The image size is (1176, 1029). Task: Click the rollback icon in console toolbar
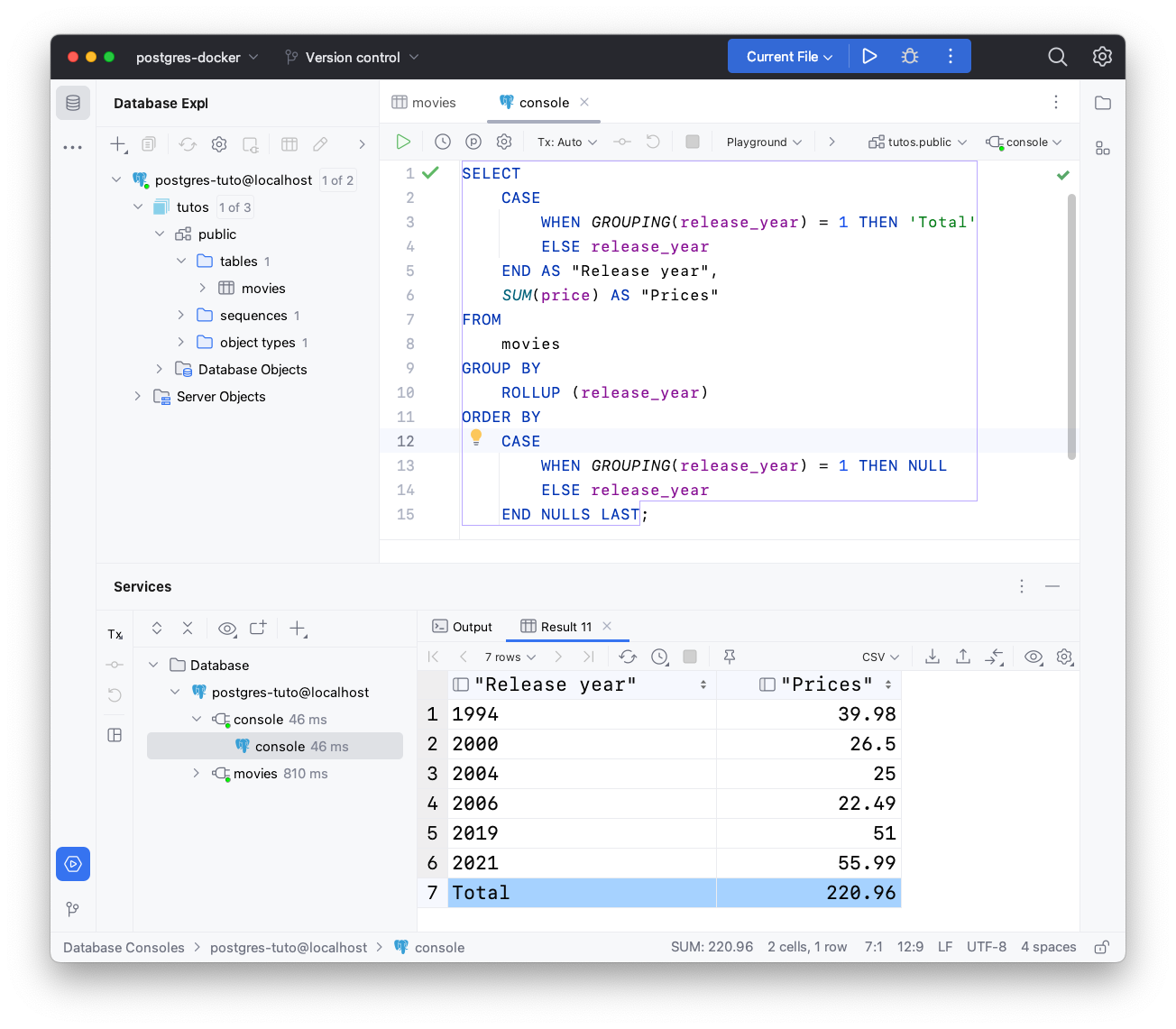653,142
